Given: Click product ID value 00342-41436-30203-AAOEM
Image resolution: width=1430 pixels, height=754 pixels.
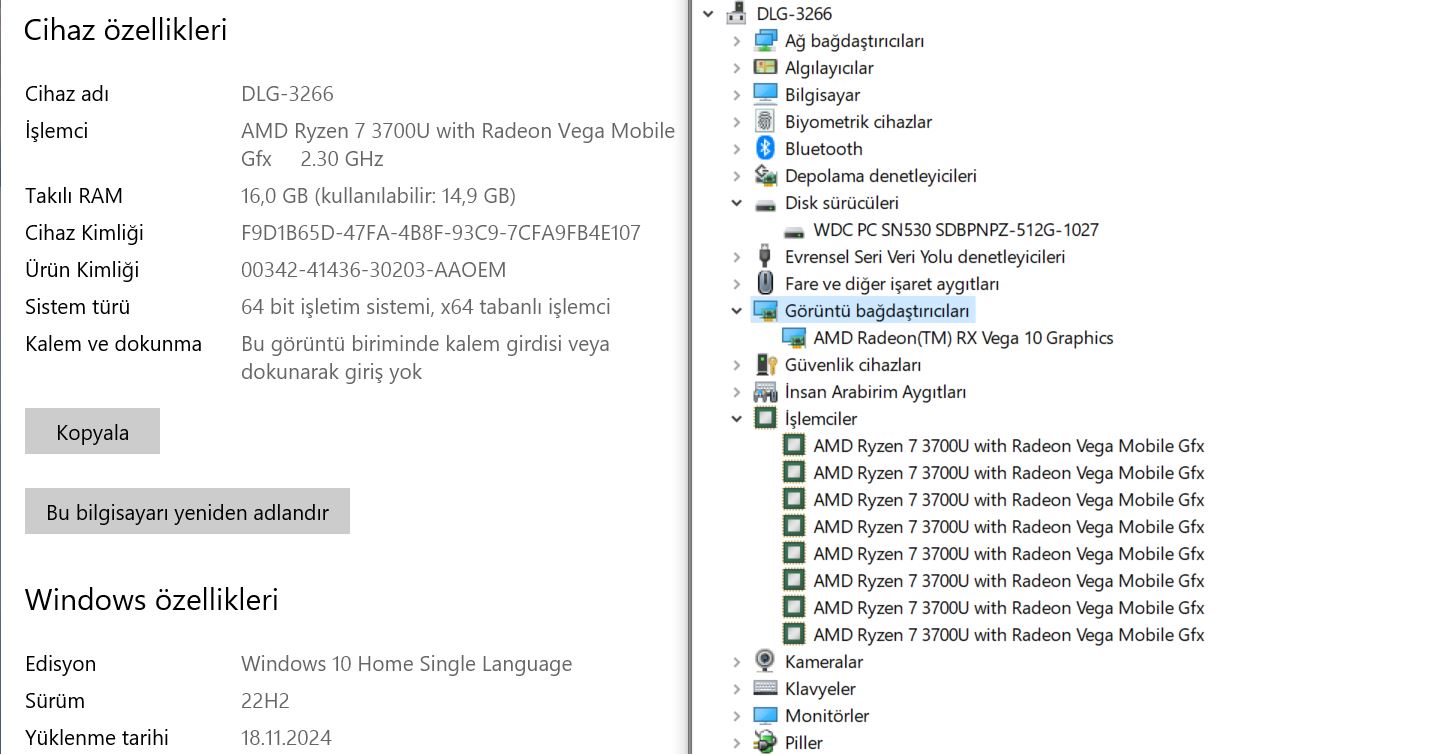Looking at the screenshot, I should 374,270.
